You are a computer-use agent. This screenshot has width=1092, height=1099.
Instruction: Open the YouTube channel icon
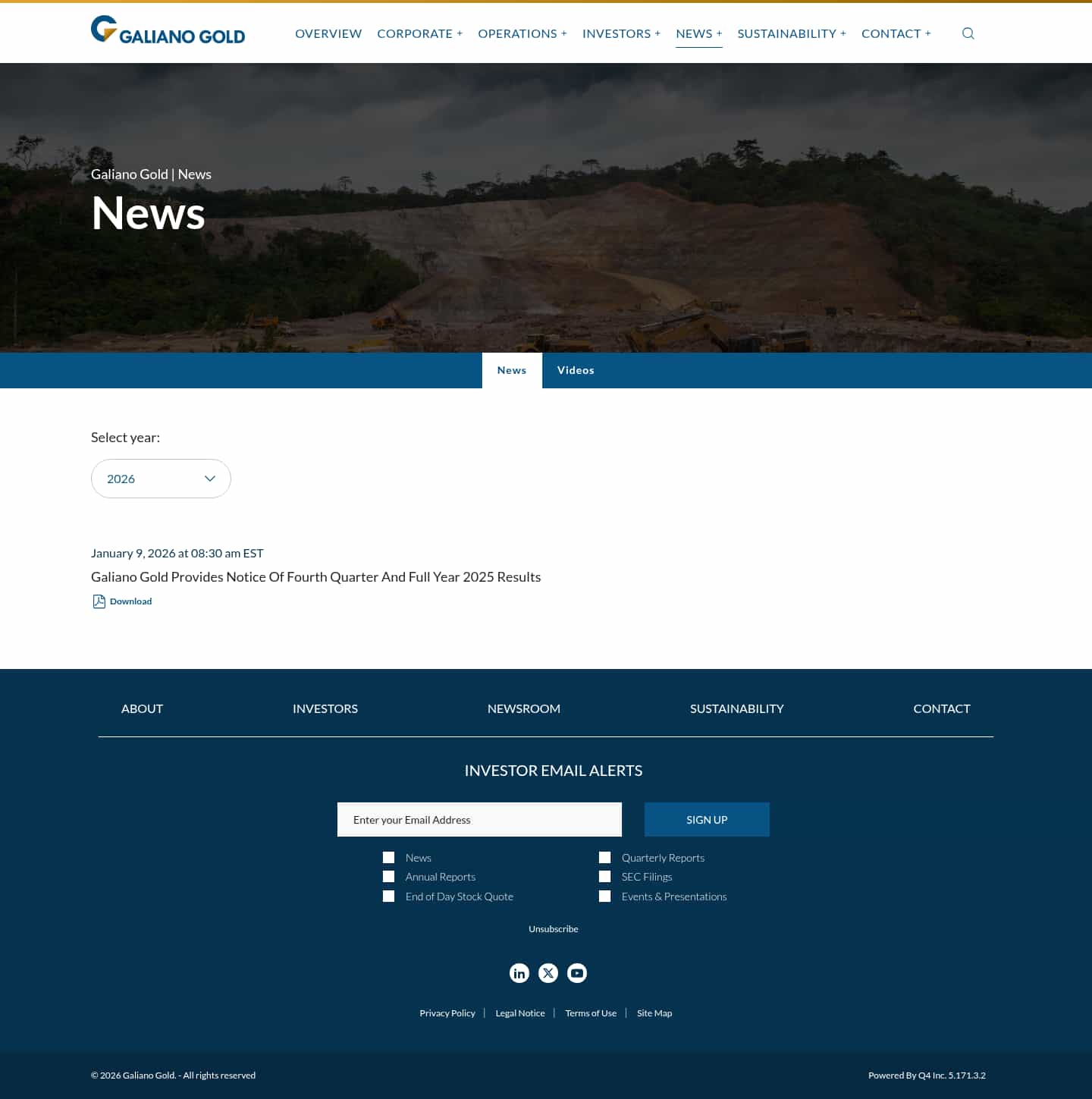coord(577,973)
